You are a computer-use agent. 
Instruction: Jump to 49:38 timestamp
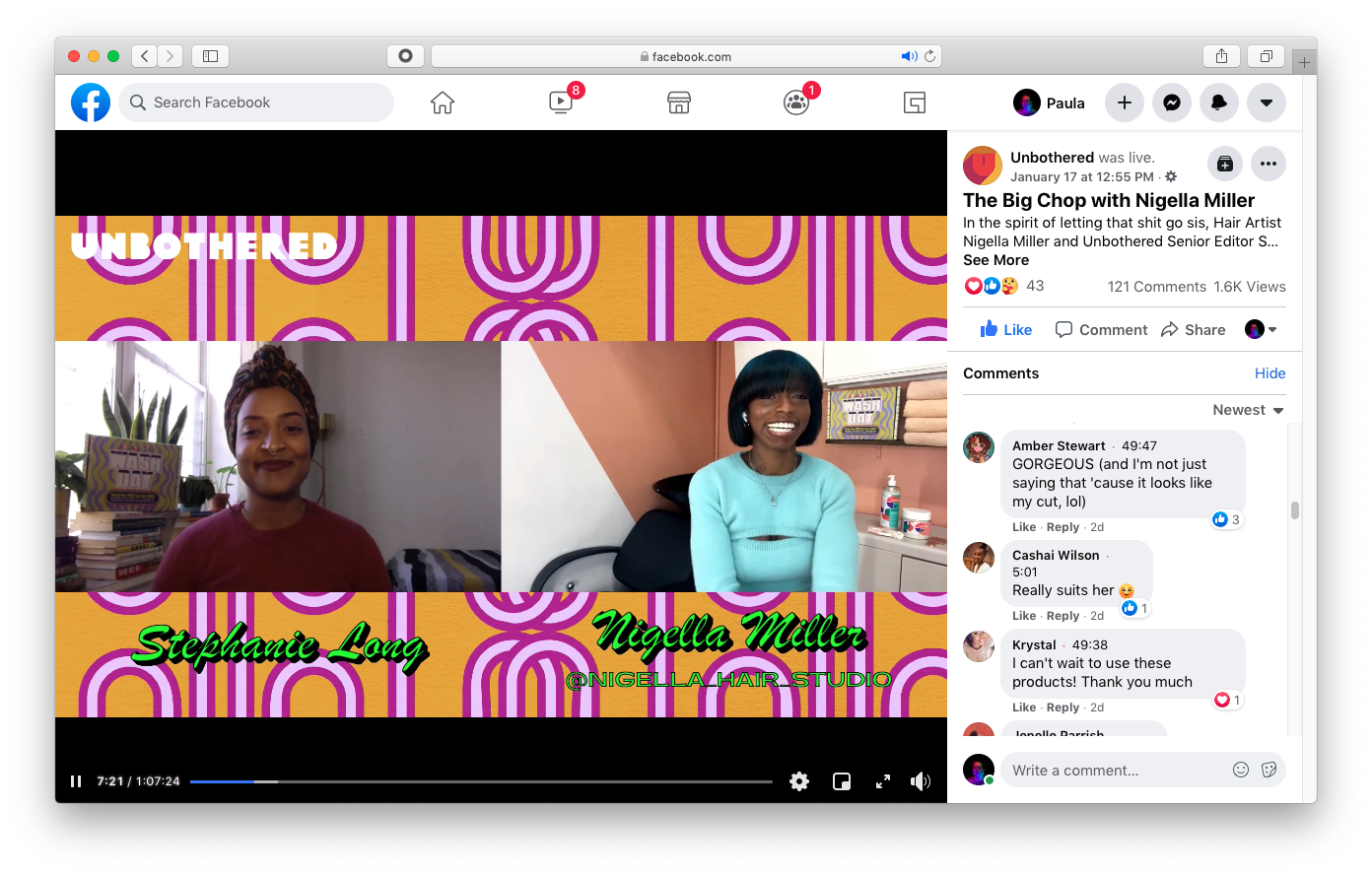coord(1090,645)
